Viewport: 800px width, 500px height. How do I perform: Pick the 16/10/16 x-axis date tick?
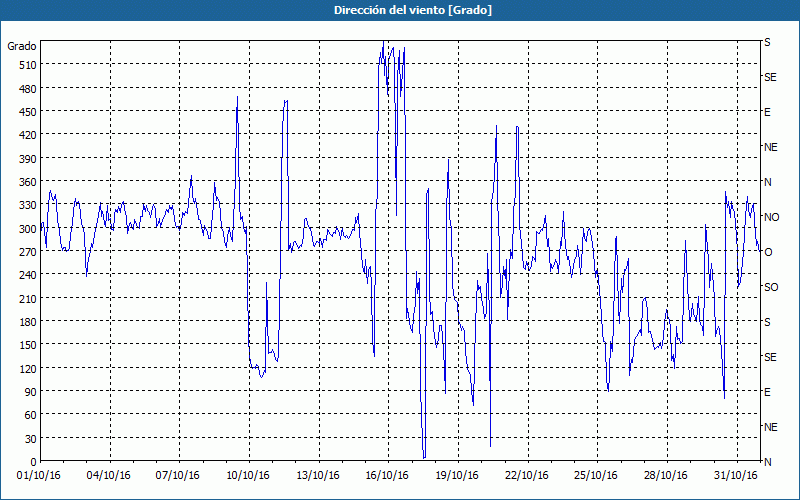click(387, 475)
